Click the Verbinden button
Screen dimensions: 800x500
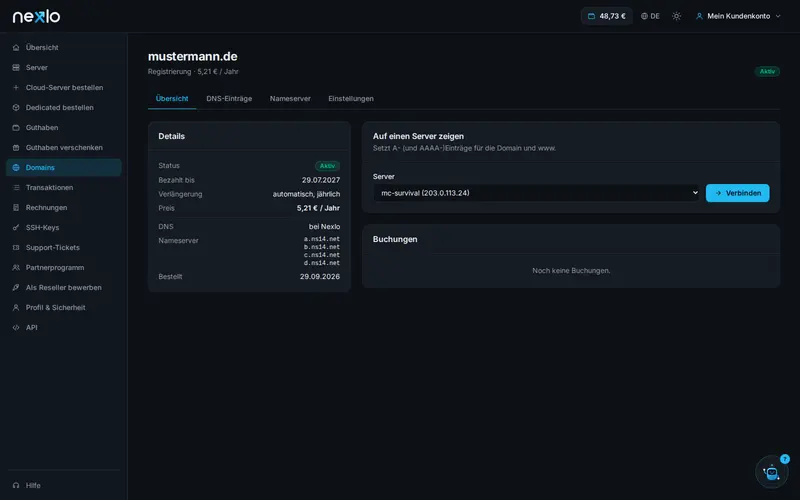click(737, 193)
